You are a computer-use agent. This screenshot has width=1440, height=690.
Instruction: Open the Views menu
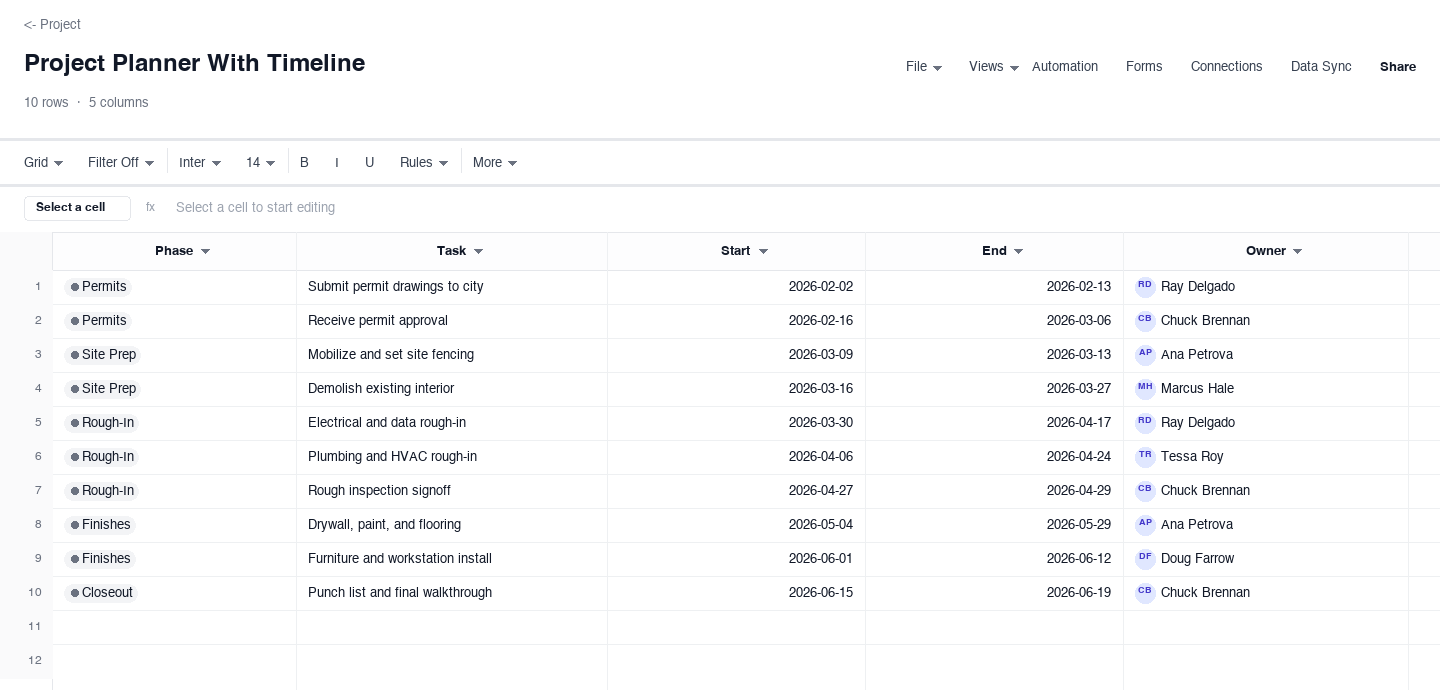click(994, 67)
